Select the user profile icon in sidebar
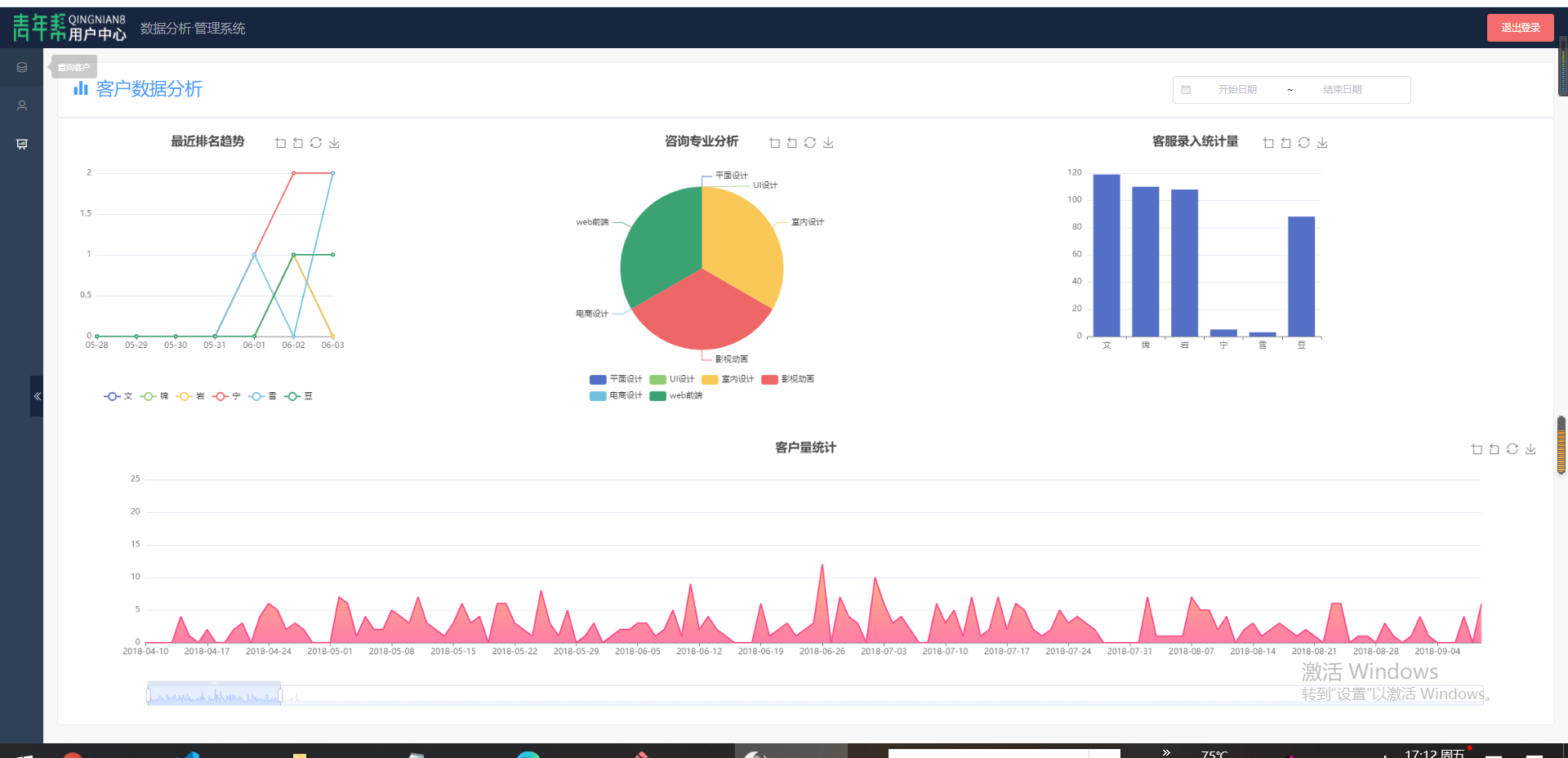This screenshot has height=758, width=1568. click(21, 105)
